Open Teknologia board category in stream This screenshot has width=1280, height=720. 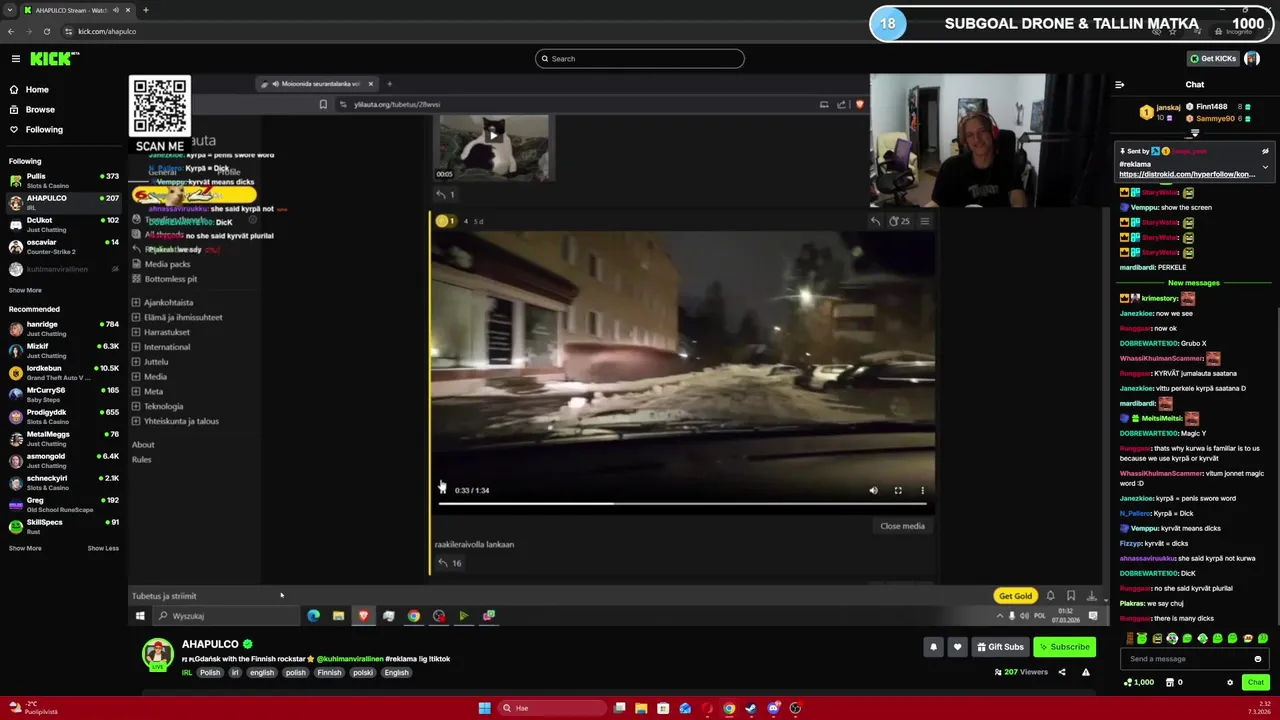point(163,406)
